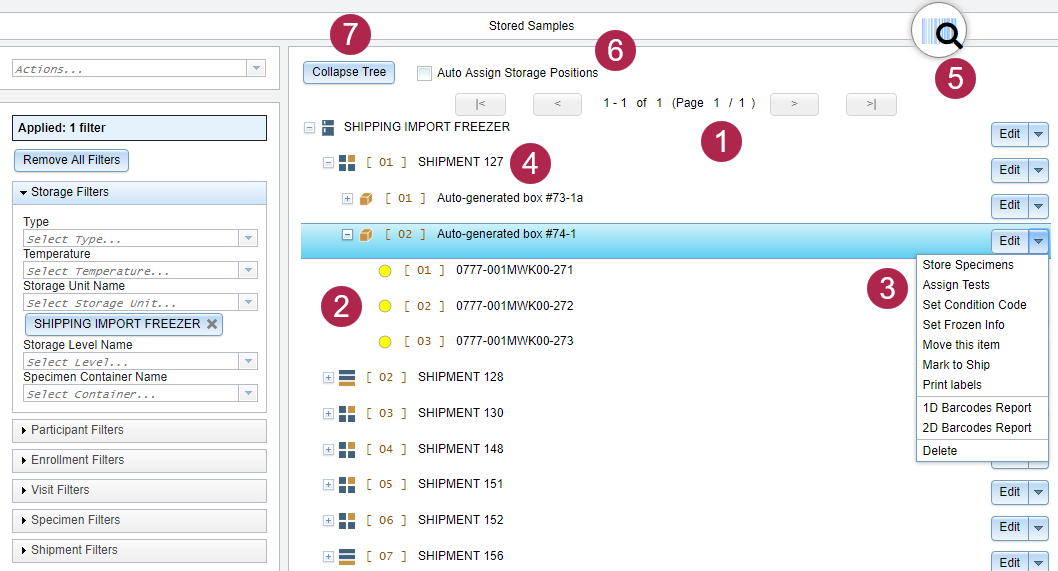This screenshot has width=1058, height=571.
Task: Click Edit for Auto-generated box #73-1a
Action: pyautogui.click(x=1009, y=205)
